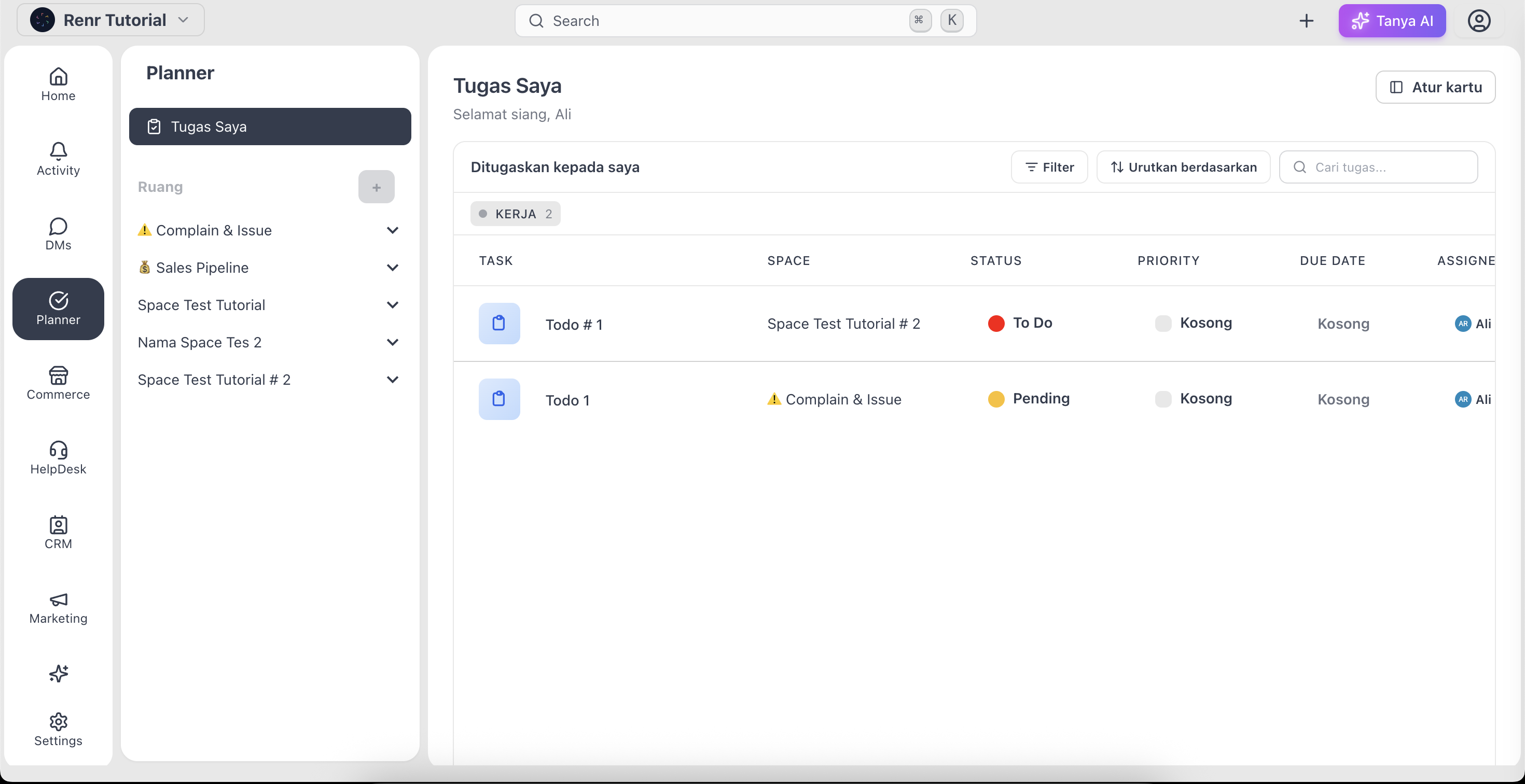This screenshot has width=1525, height=784.
Task: Open Space Test Tutorial label in sidebar
Action: (x=201, y=305)
